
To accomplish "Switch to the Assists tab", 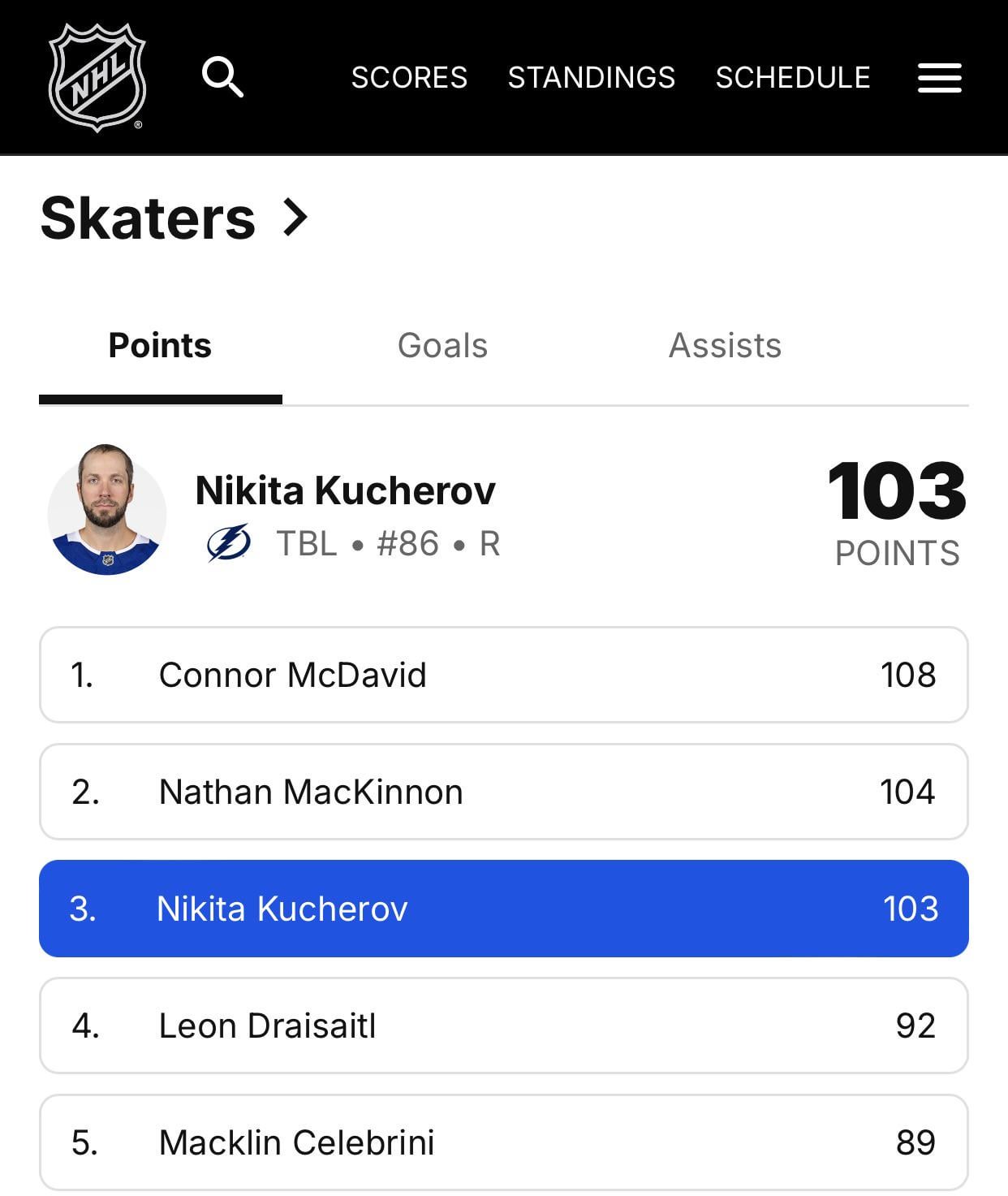I will coord(725,346).
